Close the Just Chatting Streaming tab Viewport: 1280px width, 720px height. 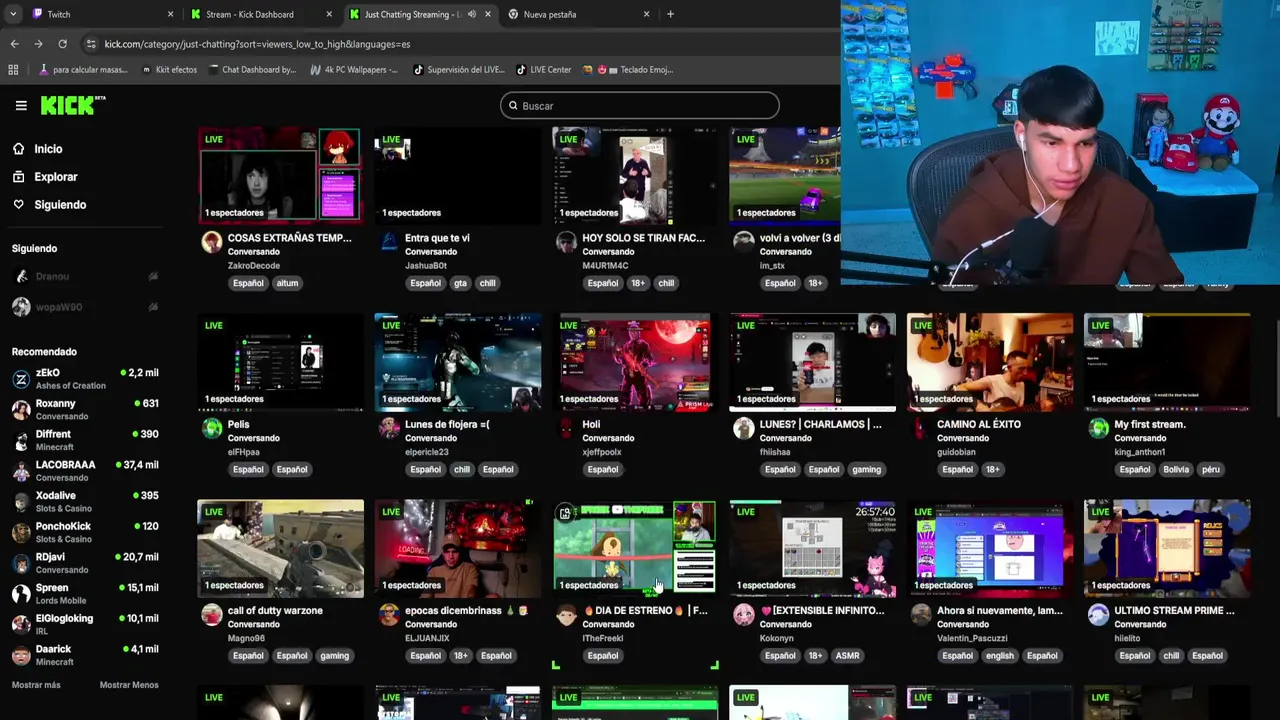point(488,14)
